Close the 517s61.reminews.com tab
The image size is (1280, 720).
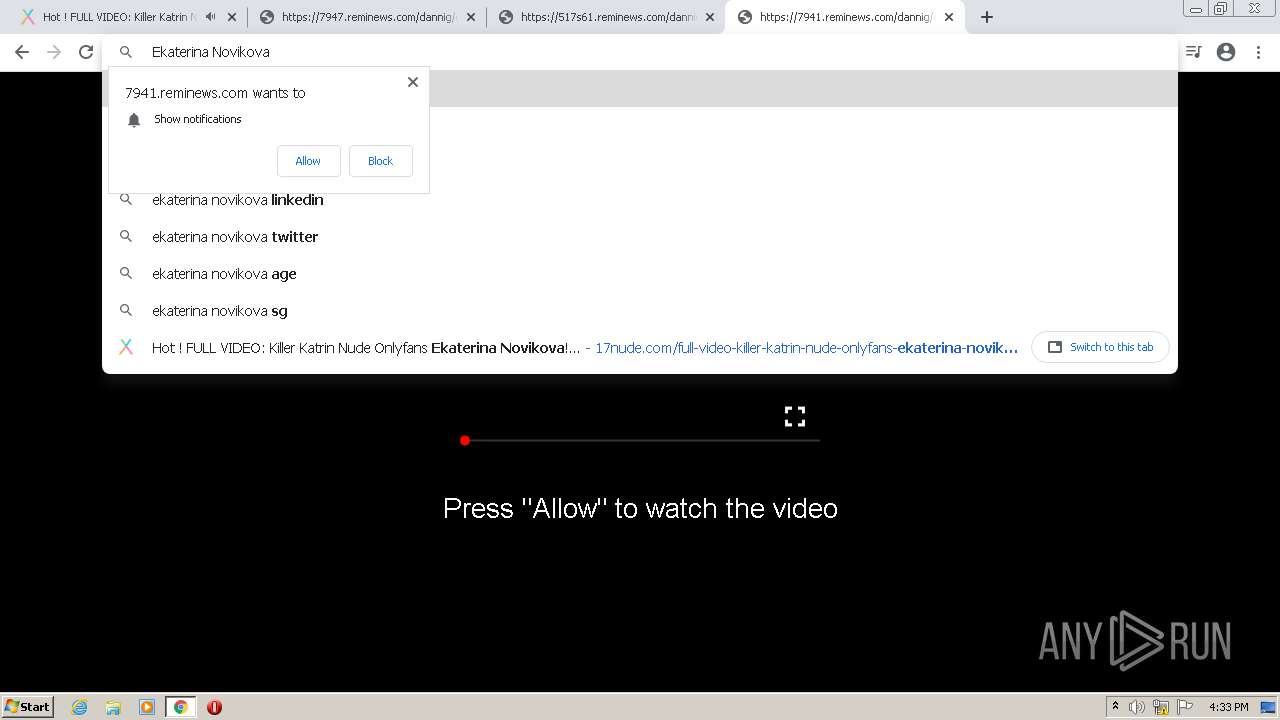point(710,17)
